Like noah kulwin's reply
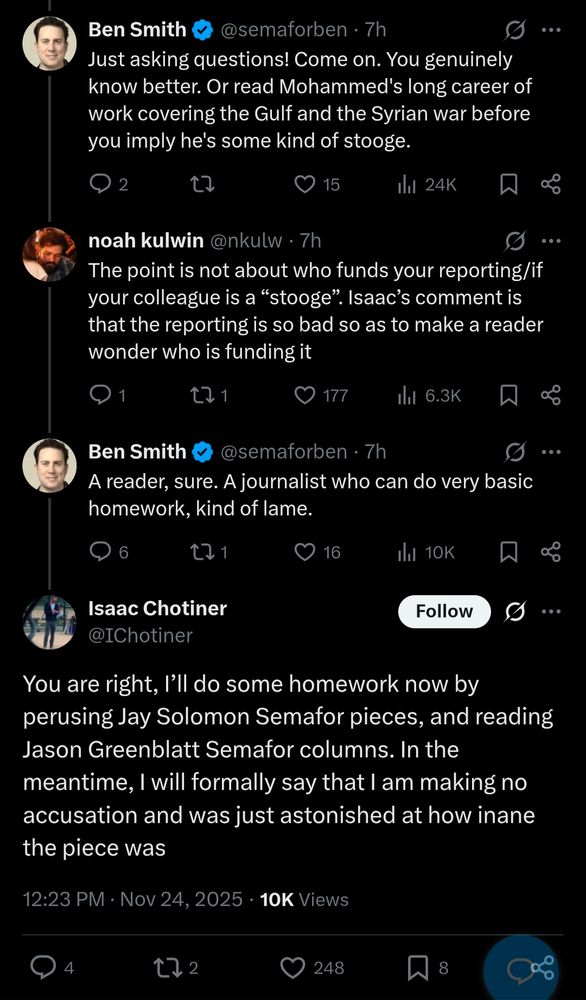 point(303,395)
